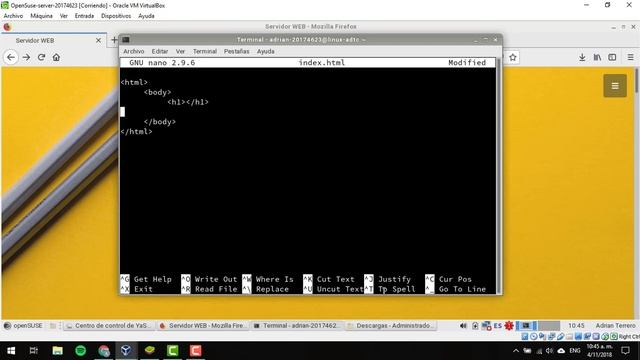
Task: Click the opening <body> tag line
Action: pos(157,92)
